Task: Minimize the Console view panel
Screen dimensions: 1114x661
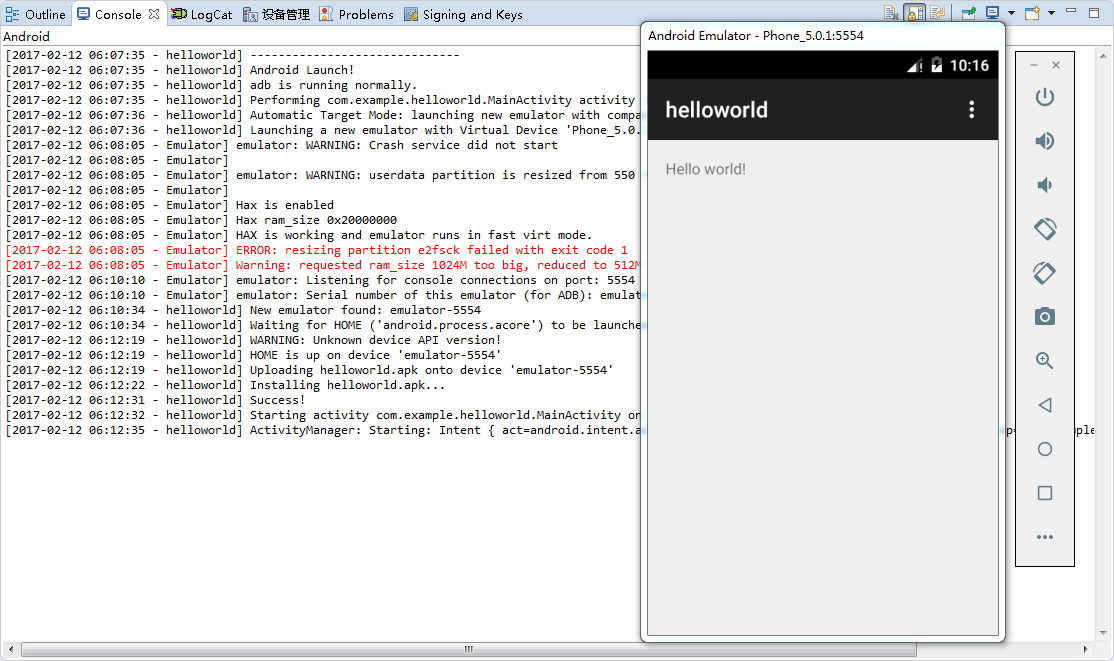Action: point(1071,11)
